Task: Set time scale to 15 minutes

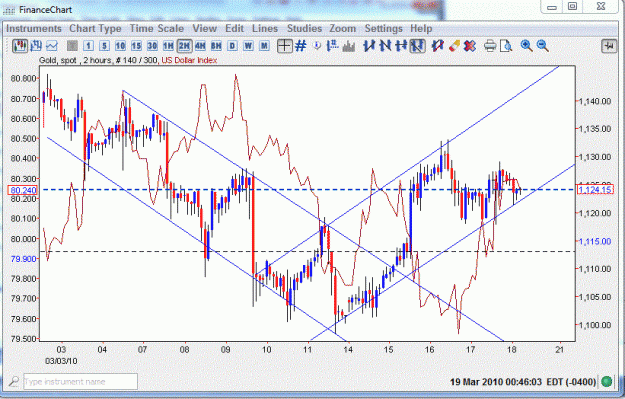Action: [x=136, y=46]
